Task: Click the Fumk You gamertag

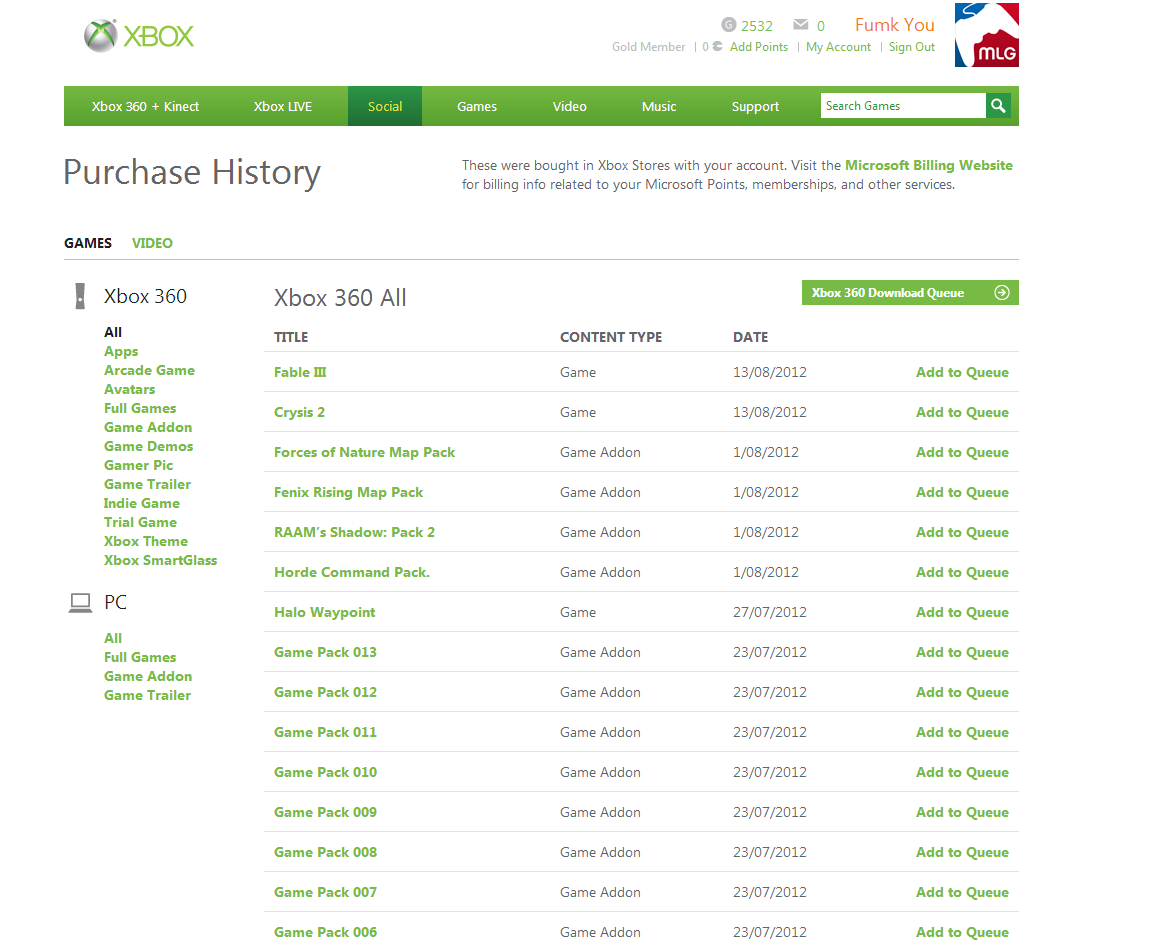Action: tap(895, 25)
